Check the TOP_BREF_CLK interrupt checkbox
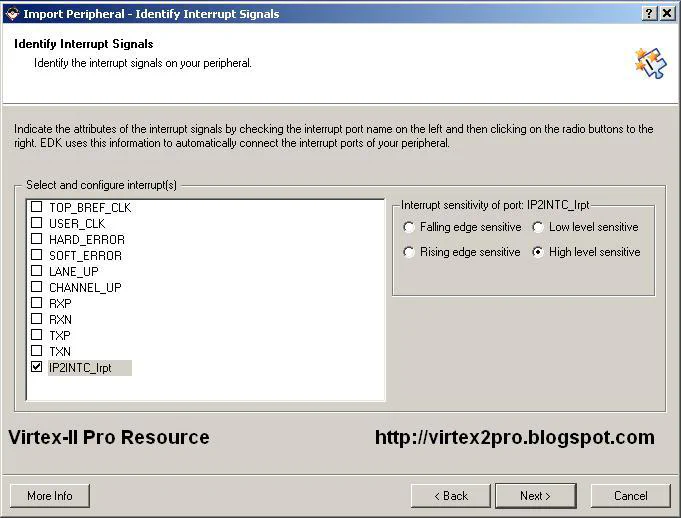 tap(37, 208)
